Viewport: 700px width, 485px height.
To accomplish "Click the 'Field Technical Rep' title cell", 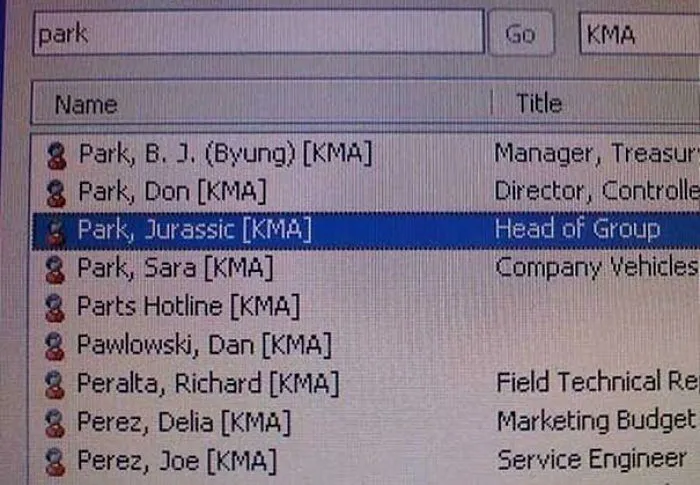I will [598, 383].
